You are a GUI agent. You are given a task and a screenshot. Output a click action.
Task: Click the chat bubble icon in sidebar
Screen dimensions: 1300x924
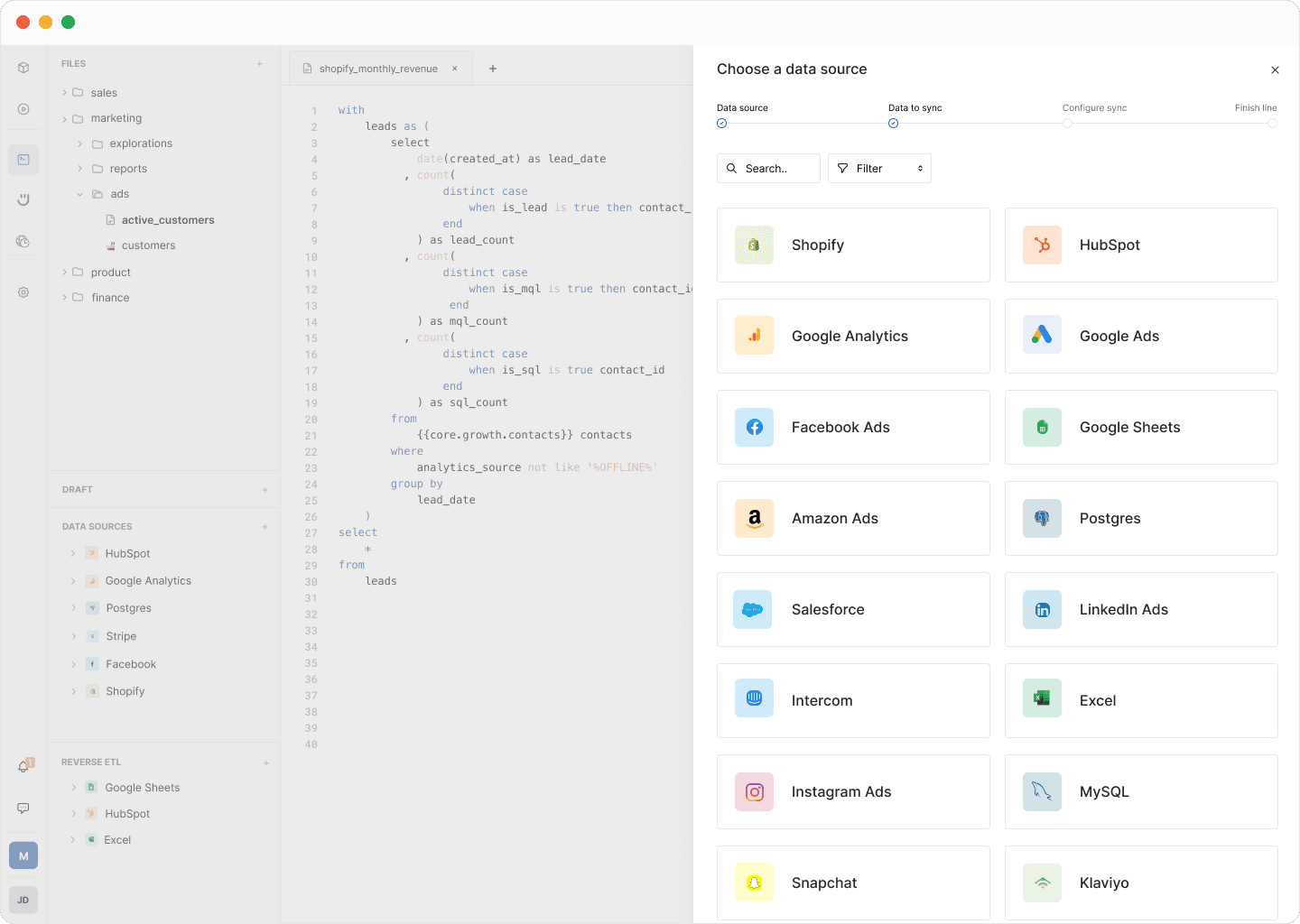point(23,808)
